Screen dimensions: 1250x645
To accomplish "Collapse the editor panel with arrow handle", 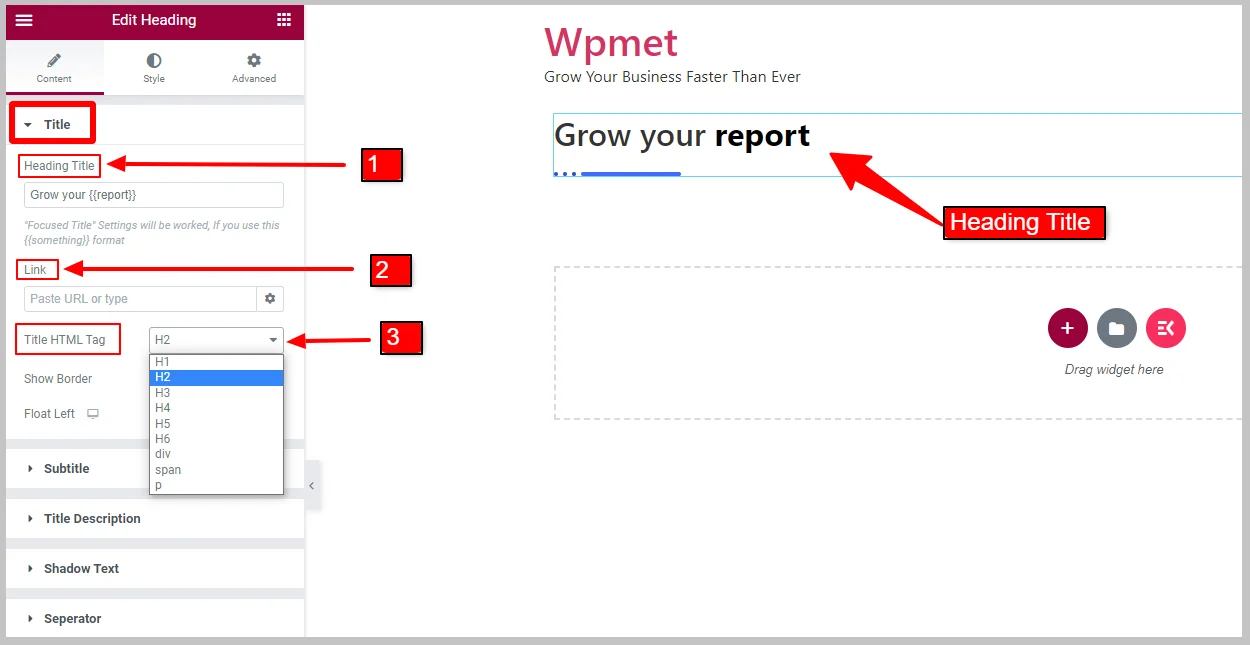I will [311, 486].
